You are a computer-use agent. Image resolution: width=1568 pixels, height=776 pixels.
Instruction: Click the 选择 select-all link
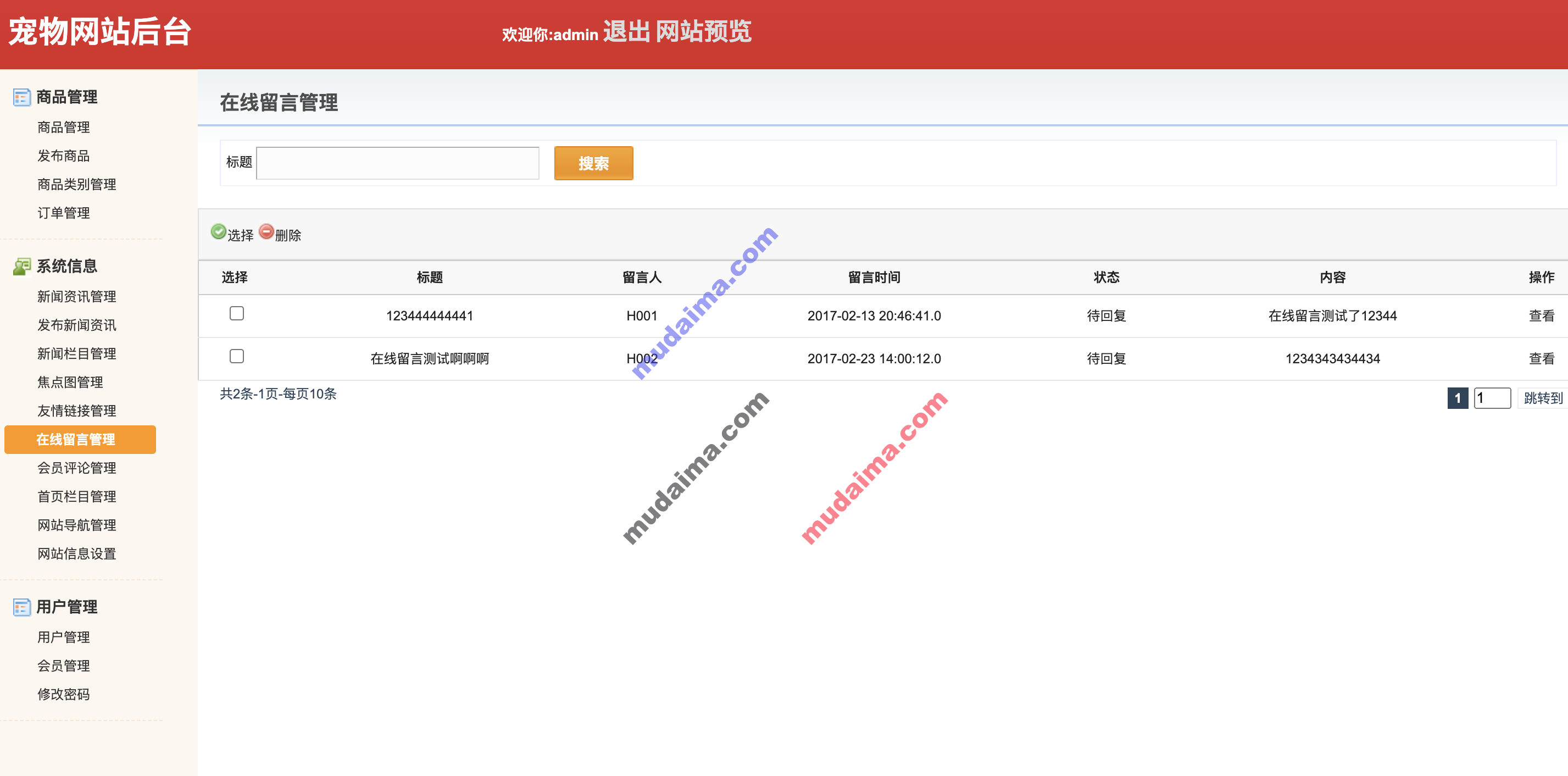(241, 235)
